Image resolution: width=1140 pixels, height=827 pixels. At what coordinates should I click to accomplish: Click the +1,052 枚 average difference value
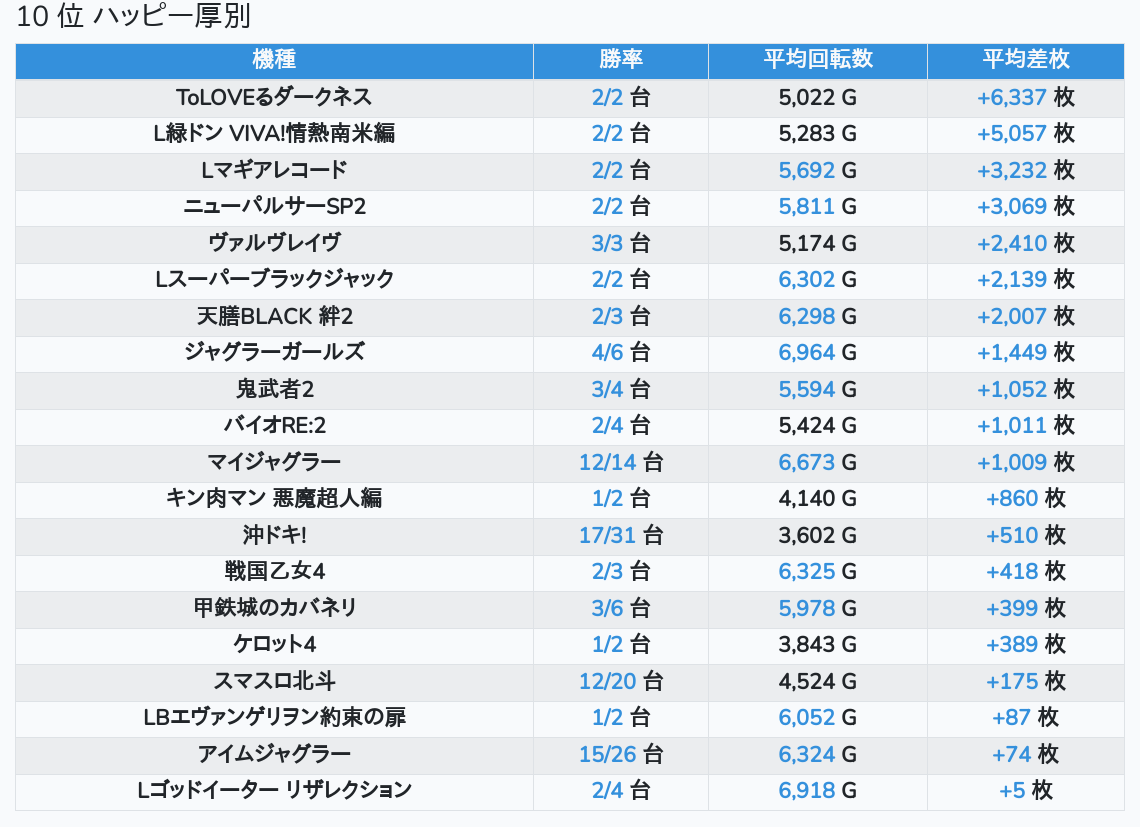click(x=1026, y=389)
